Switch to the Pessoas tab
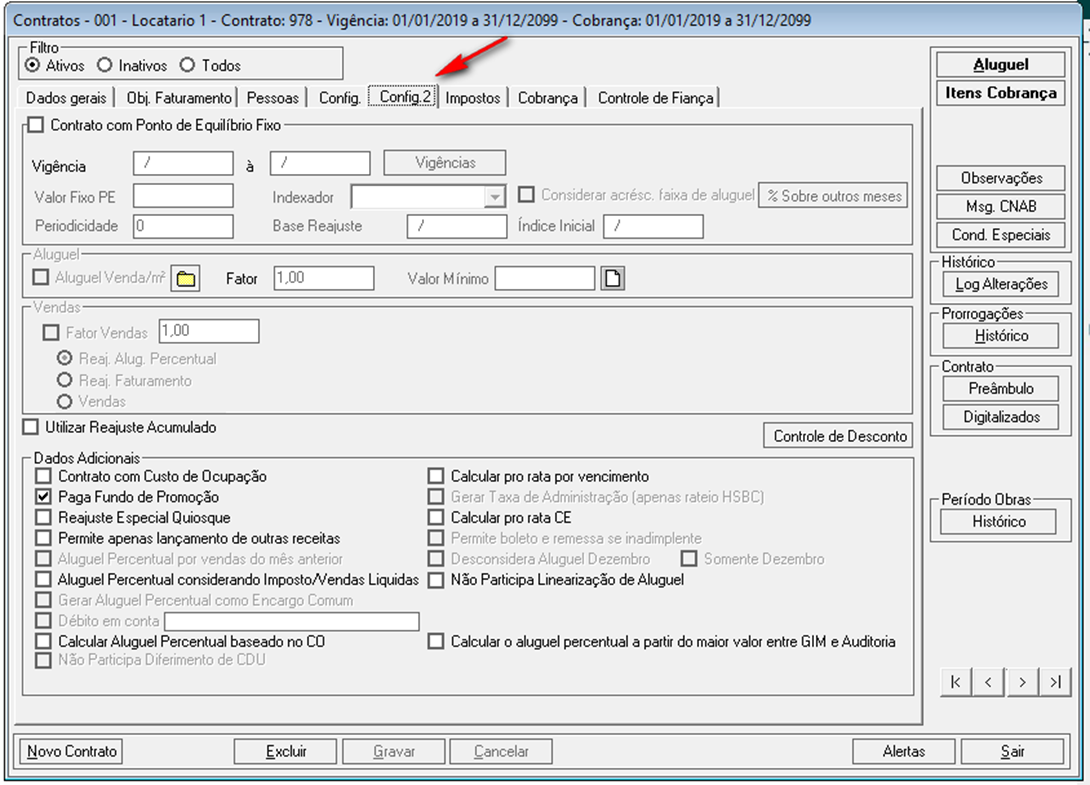 pyautogui.click(x=272, y=98)
